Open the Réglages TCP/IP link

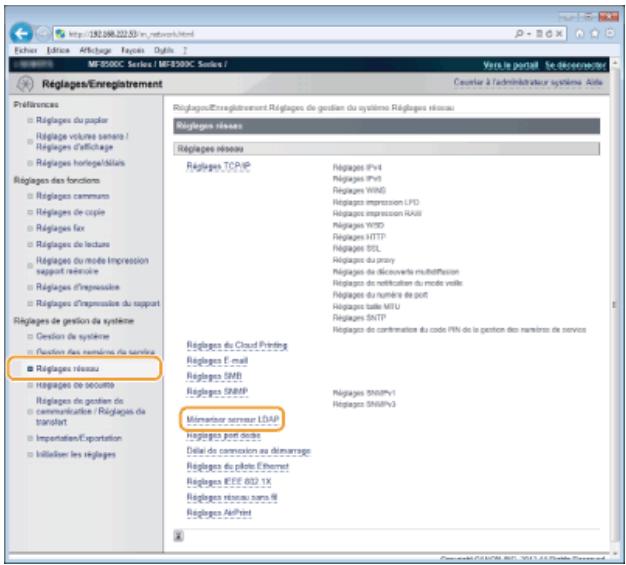[218, 166]
